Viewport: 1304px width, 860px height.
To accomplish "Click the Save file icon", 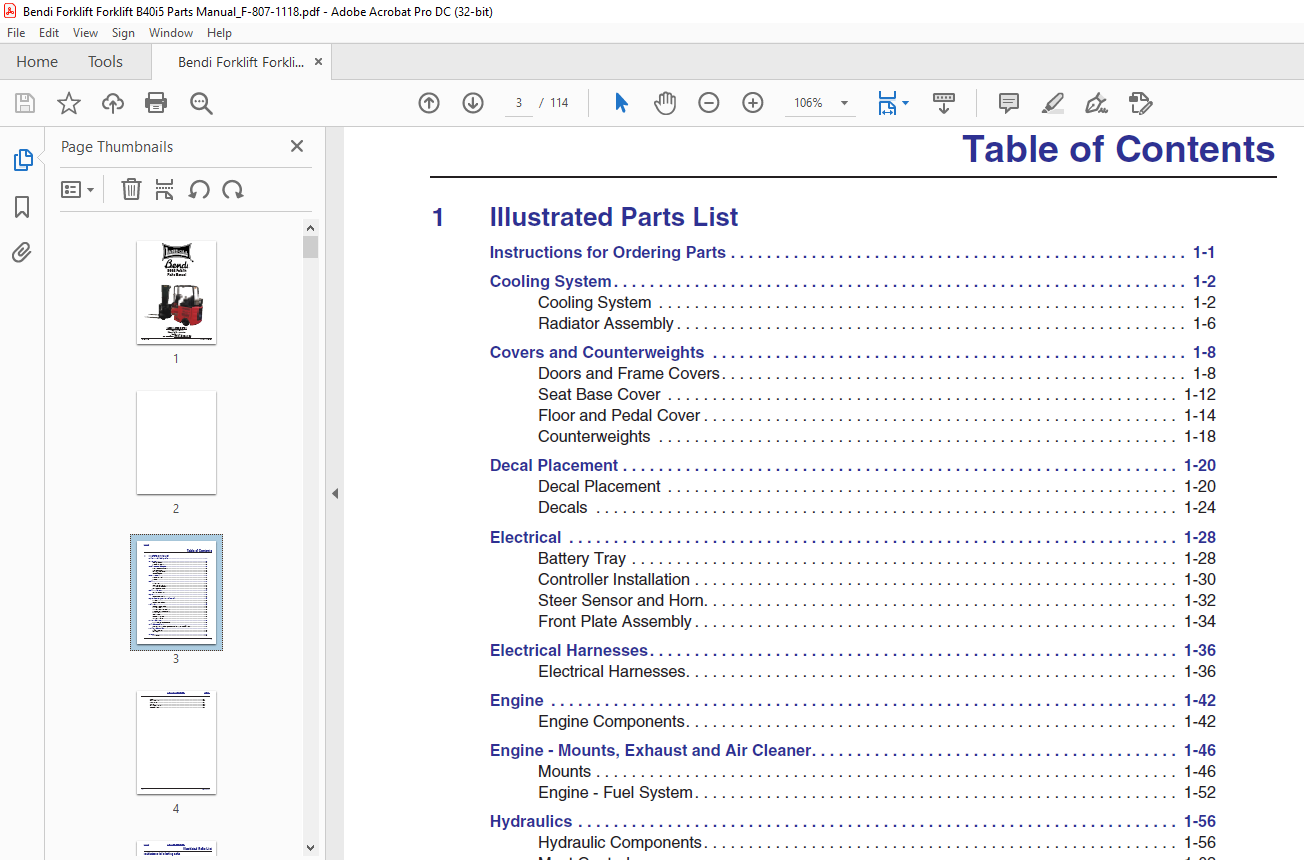I will pyautogui.click(x=25, y=103).
